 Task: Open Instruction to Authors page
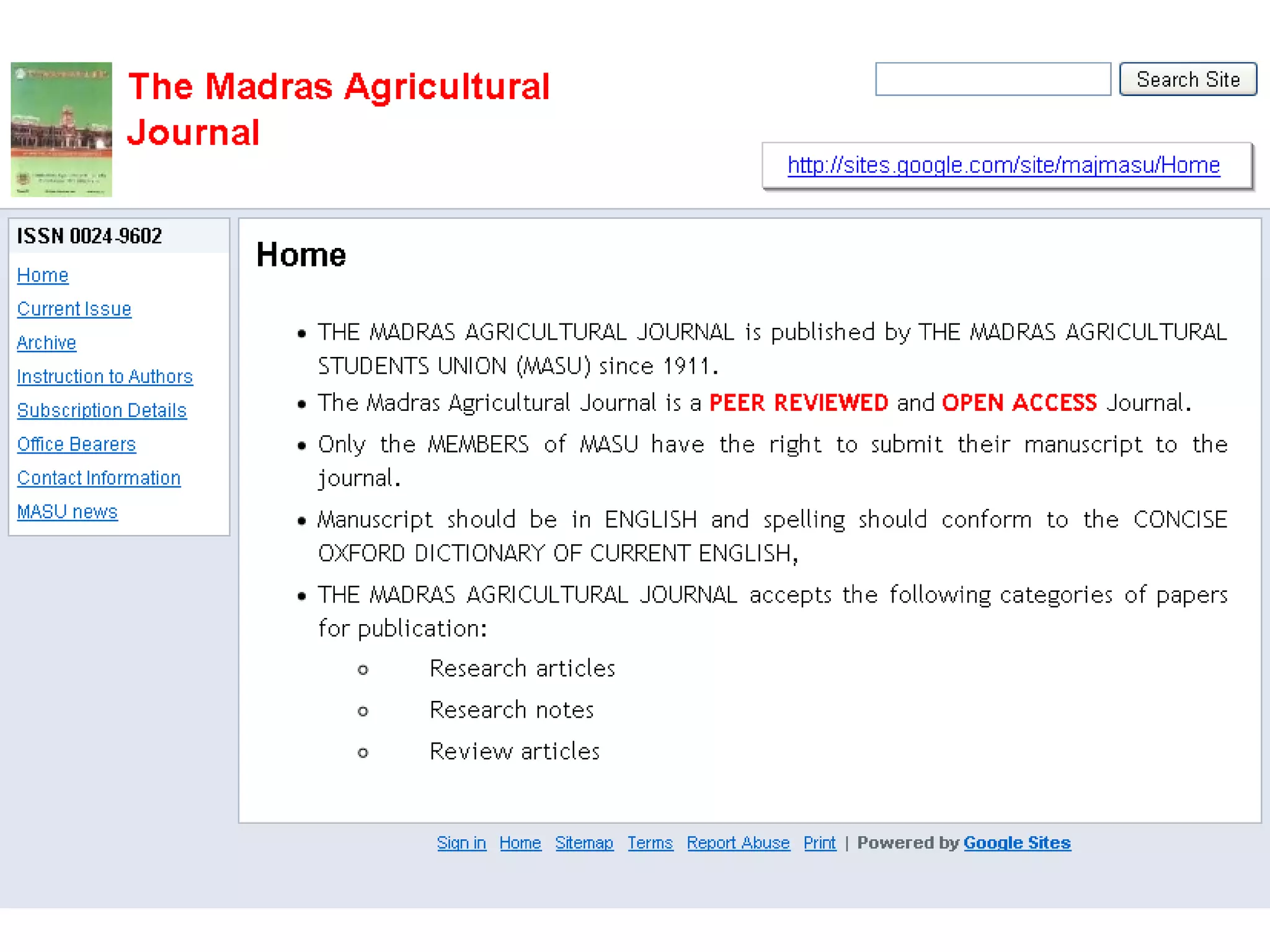(x=105, y=376)
